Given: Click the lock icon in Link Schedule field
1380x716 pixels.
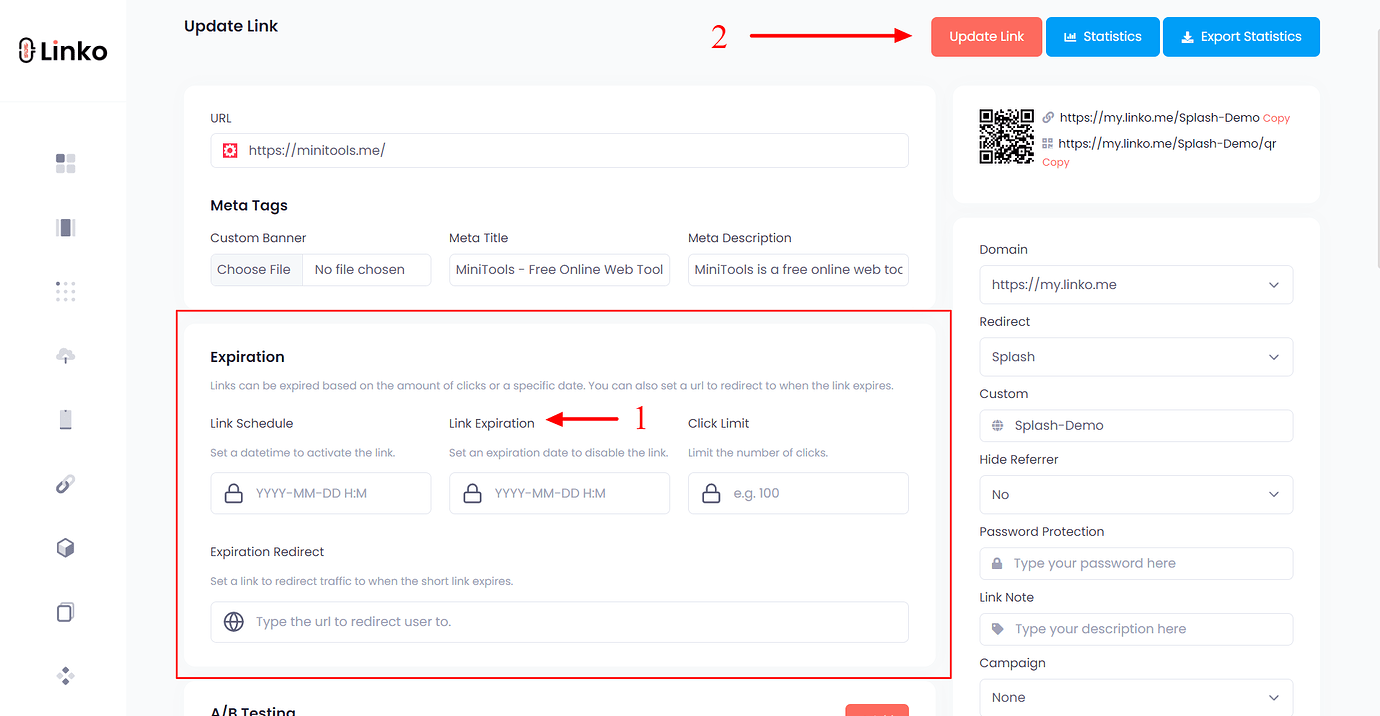Looking at the screenshot, I should (x=232, y=493).
